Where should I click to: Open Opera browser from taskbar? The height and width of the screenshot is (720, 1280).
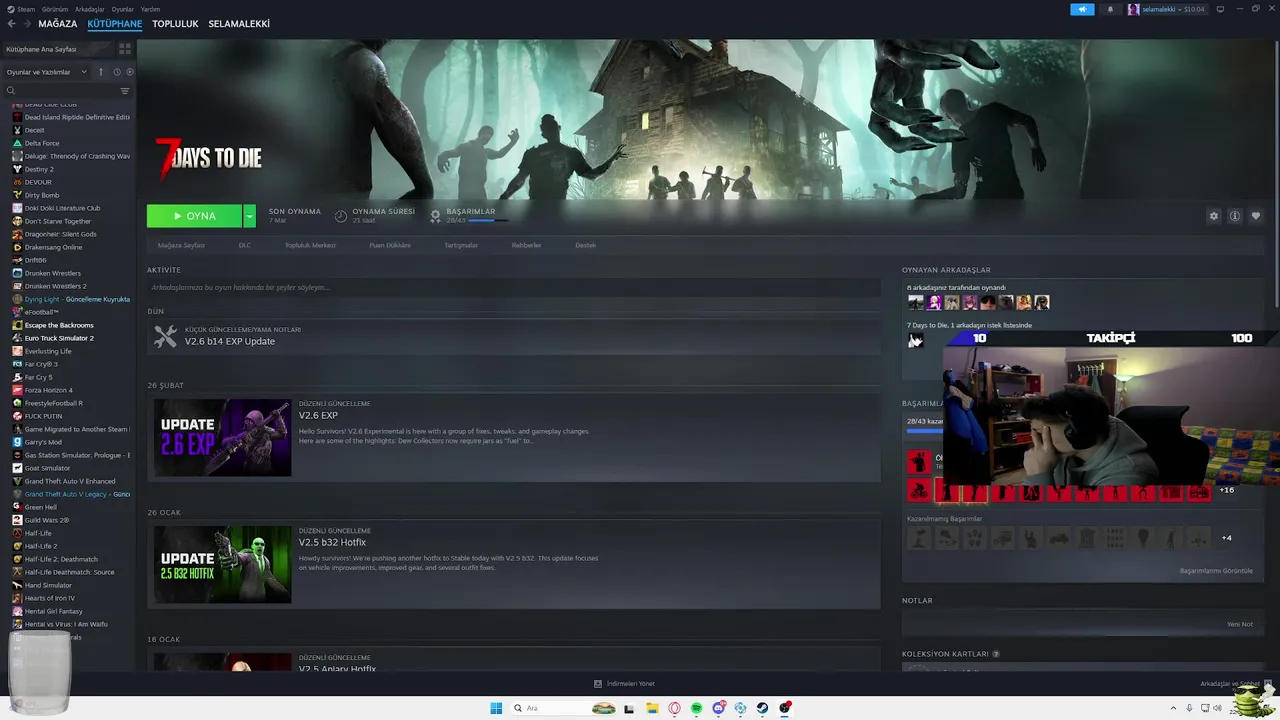[x=674, y=708]
